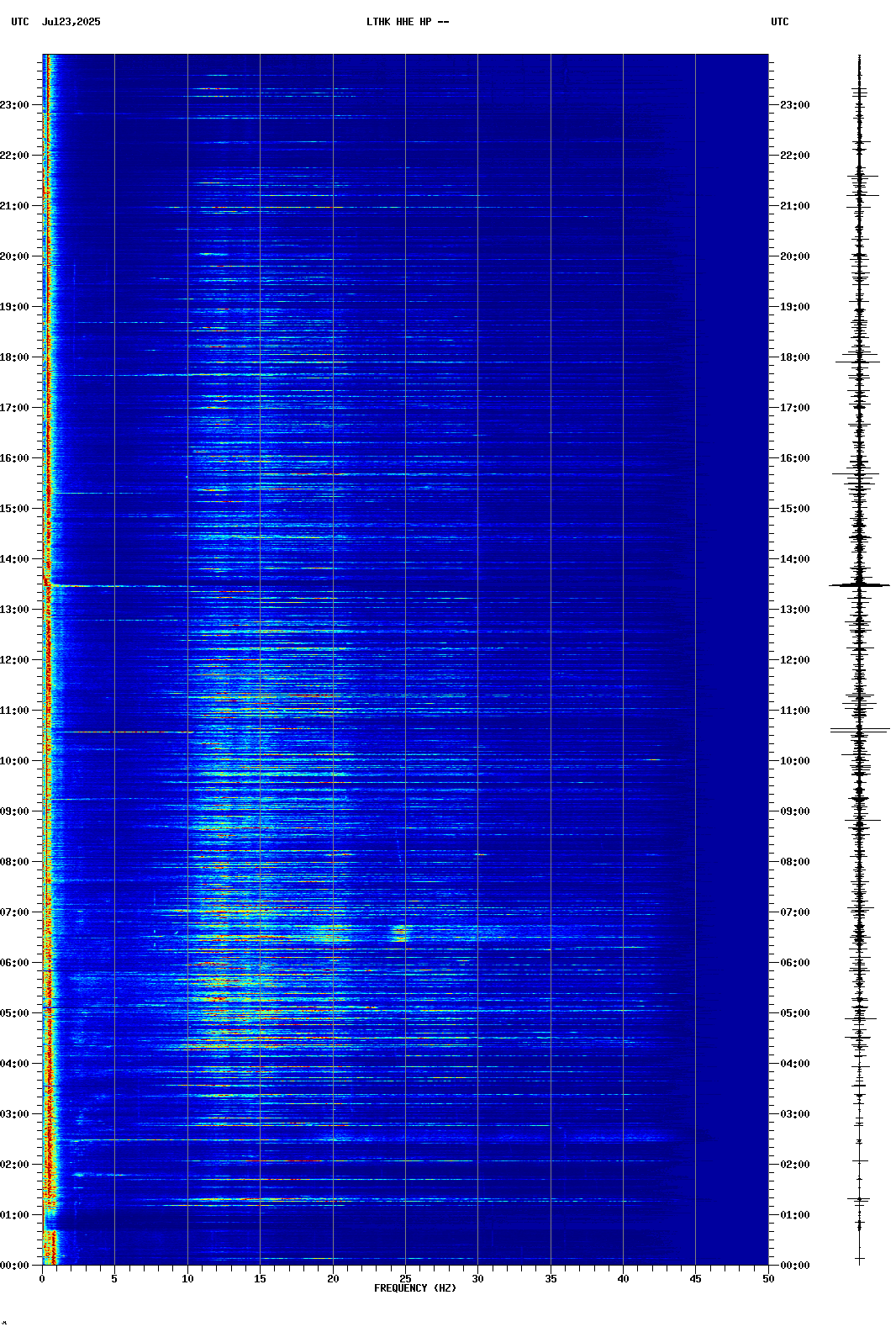Click the 09:00 label on right axis
The height and width of the screenshot is (1332, 896).
click(x=795, y=811)
